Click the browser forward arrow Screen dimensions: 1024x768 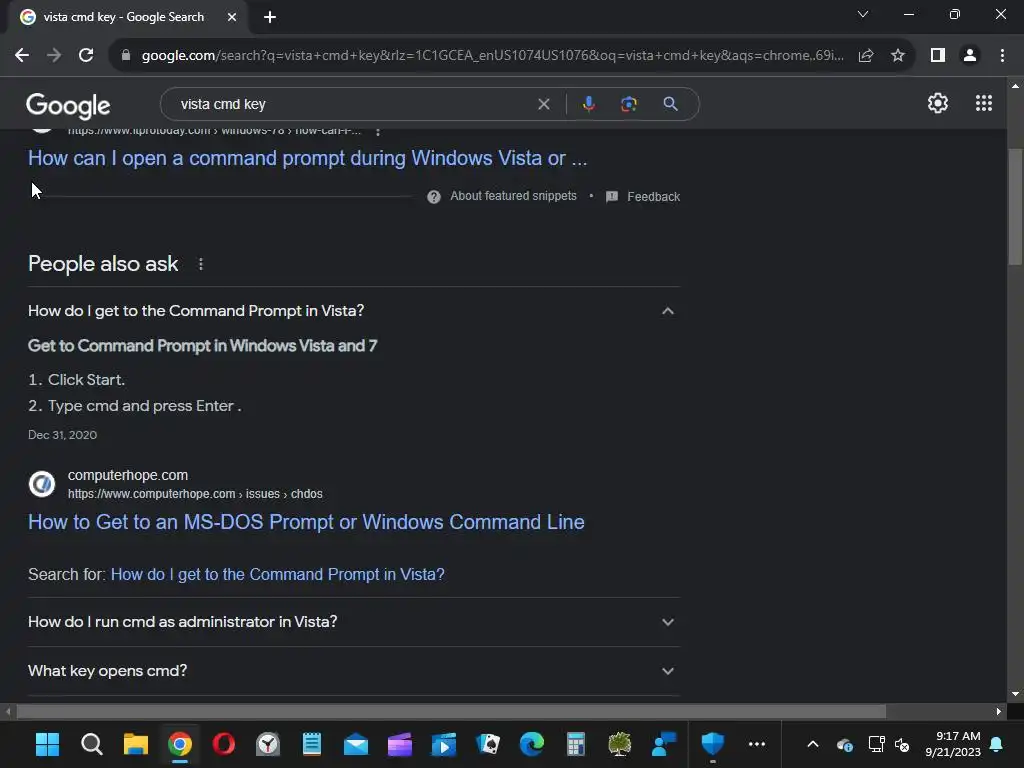(x=54, y=56)
